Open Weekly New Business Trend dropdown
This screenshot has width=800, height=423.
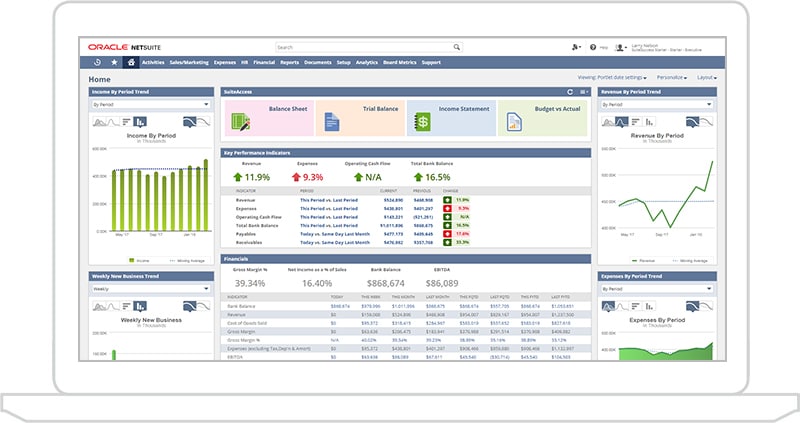151,289
